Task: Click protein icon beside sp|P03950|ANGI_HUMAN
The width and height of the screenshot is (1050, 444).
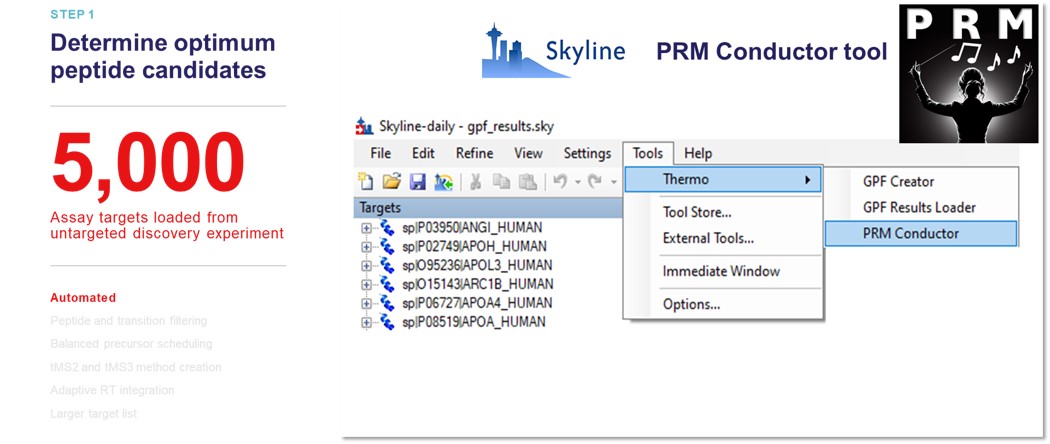Action: [387, 228]
